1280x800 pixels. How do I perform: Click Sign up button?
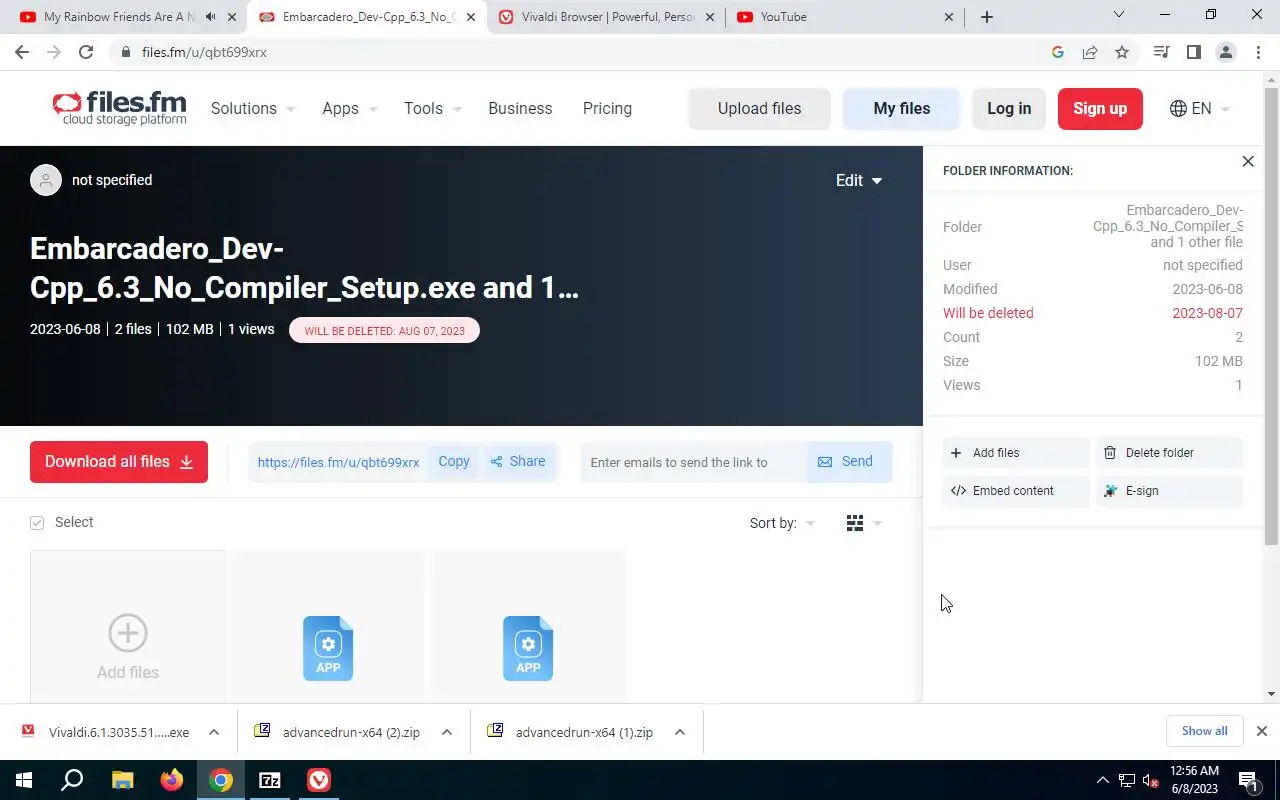[x=1100, y=109]
